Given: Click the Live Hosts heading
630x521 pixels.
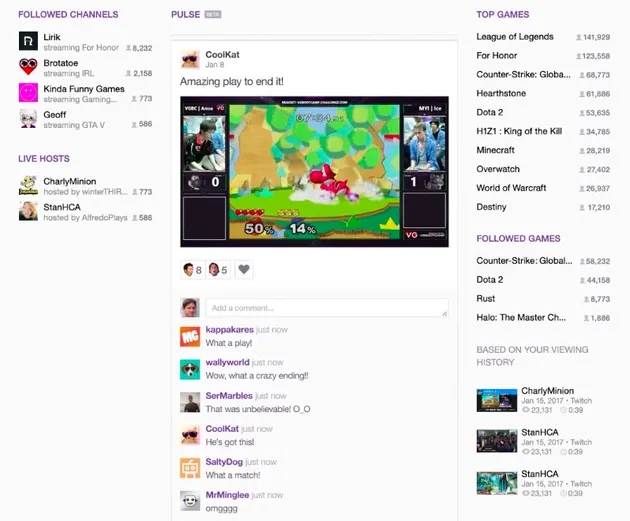Looking at the screenshot, I should click(x=44, y=159).
